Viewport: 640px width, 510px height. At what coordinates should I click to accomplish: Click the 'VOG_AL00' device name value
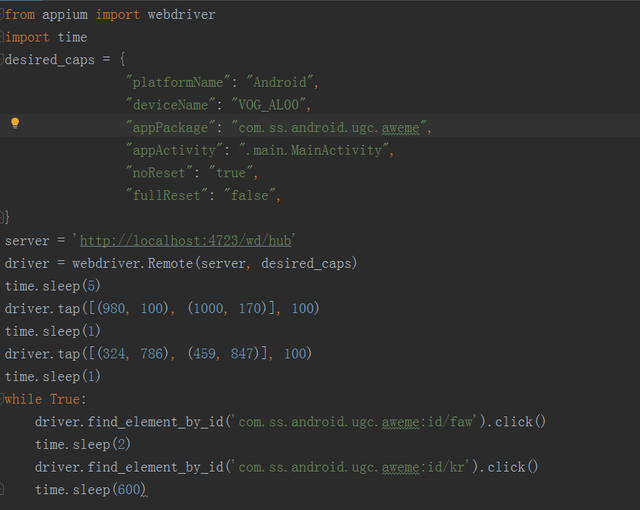tap(269, 105)
